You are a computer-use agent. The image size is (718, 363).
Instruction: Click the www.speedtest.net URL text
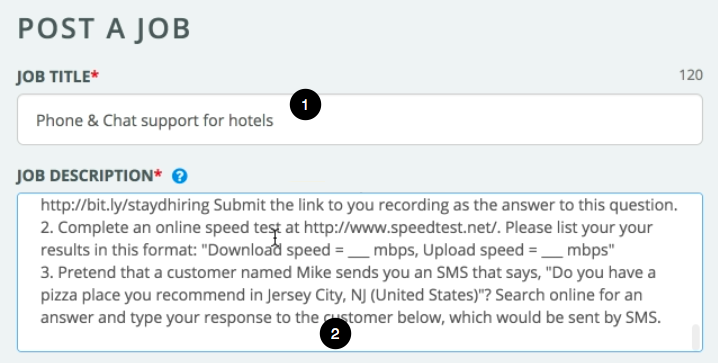[400, 228]
